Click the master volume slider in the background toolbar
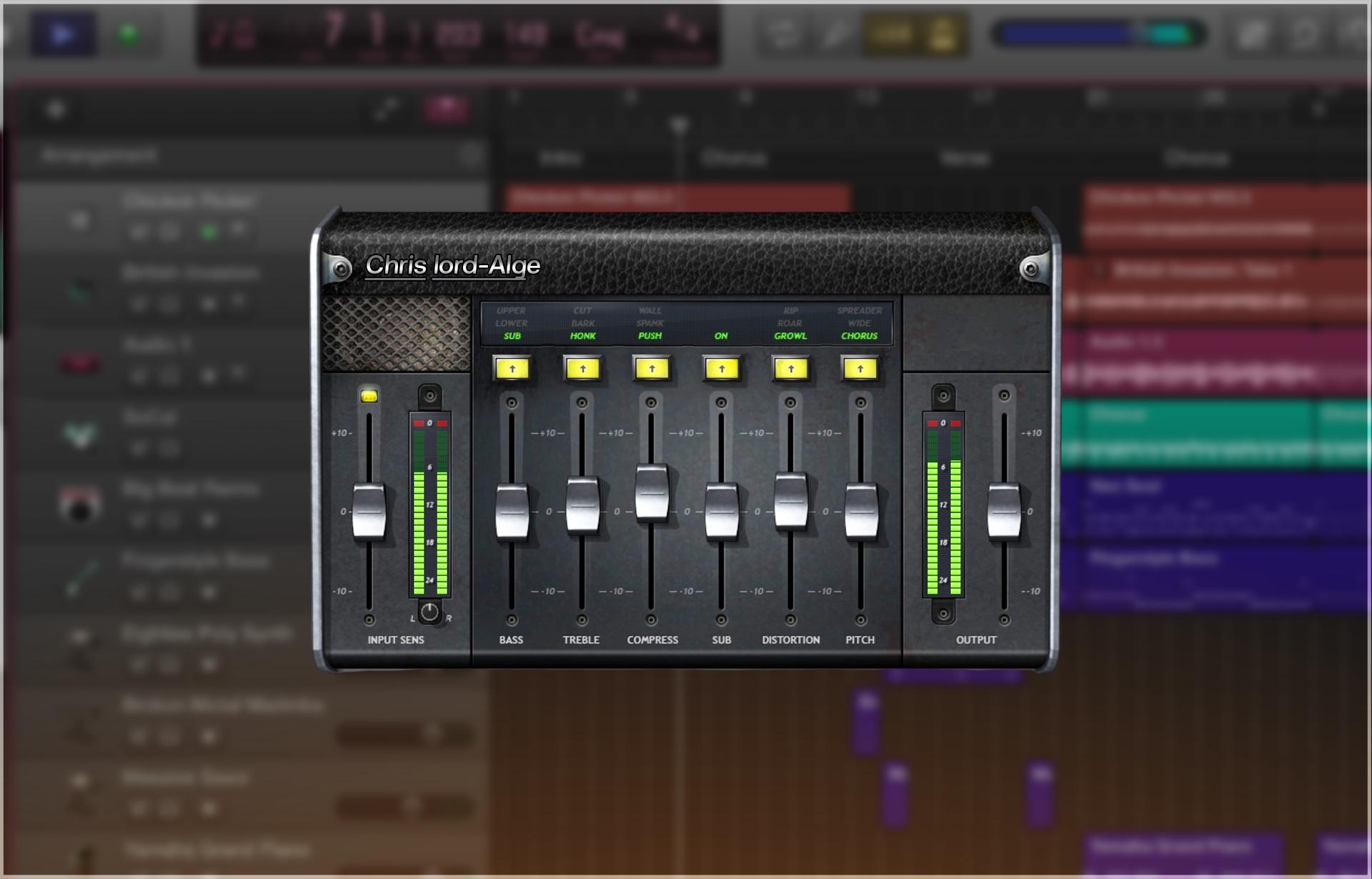This screenshot has height=879, width=1372. point(1098,34)
